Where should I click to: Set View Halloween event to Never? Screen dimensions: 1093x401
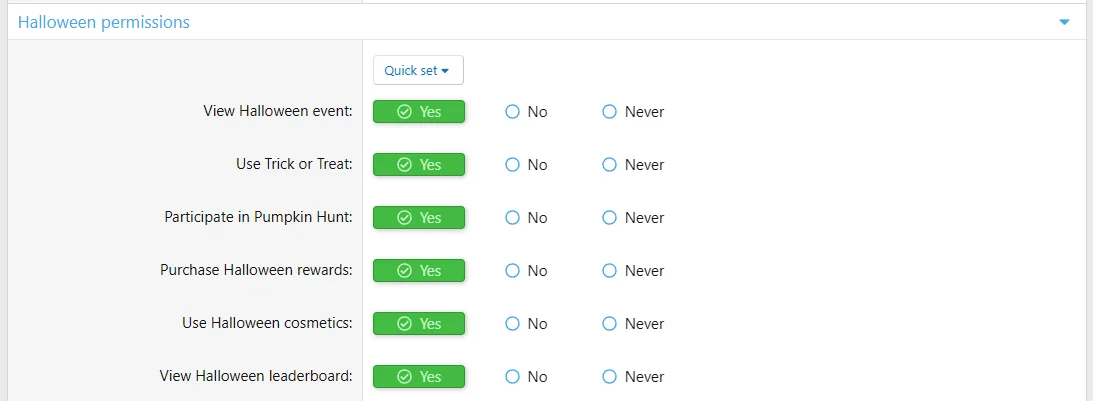(633, 112)
